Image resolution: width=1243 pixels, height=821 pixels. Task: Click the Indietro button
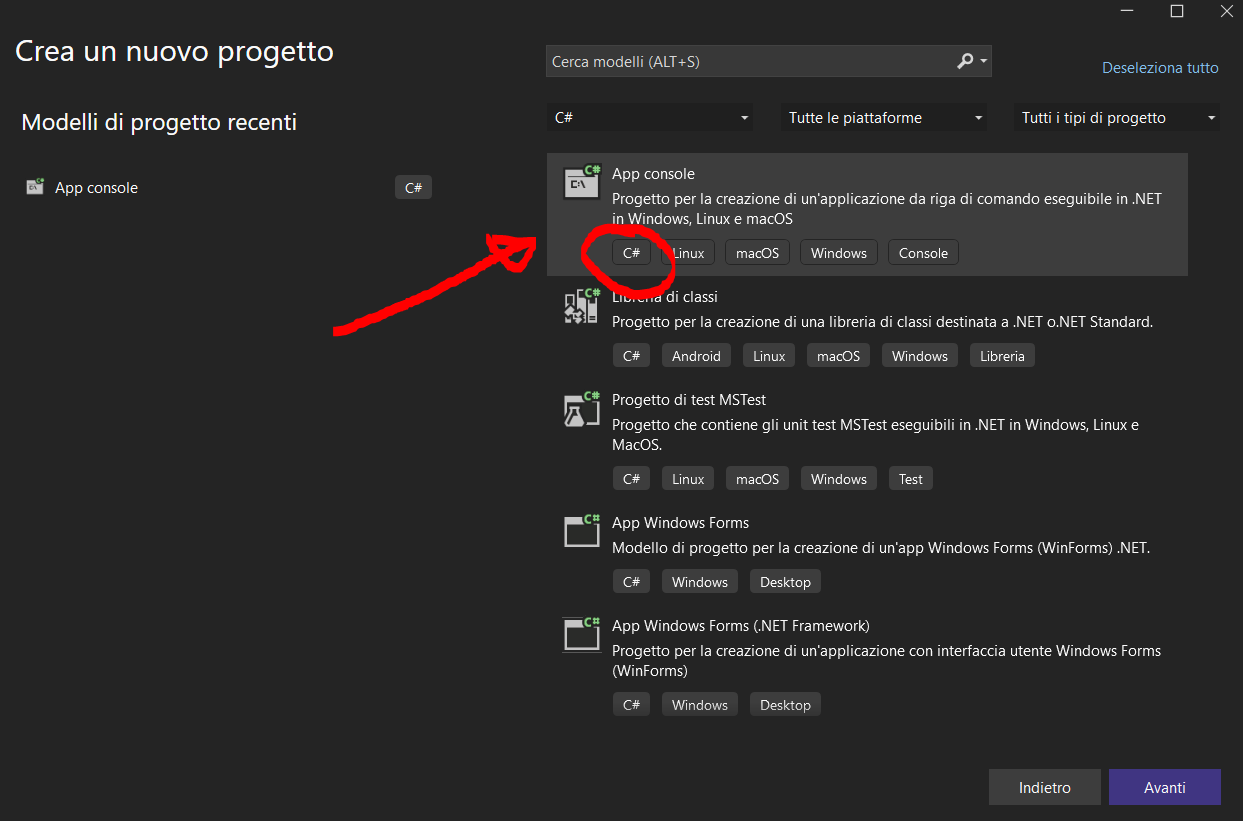click(x=1045, y=787)
